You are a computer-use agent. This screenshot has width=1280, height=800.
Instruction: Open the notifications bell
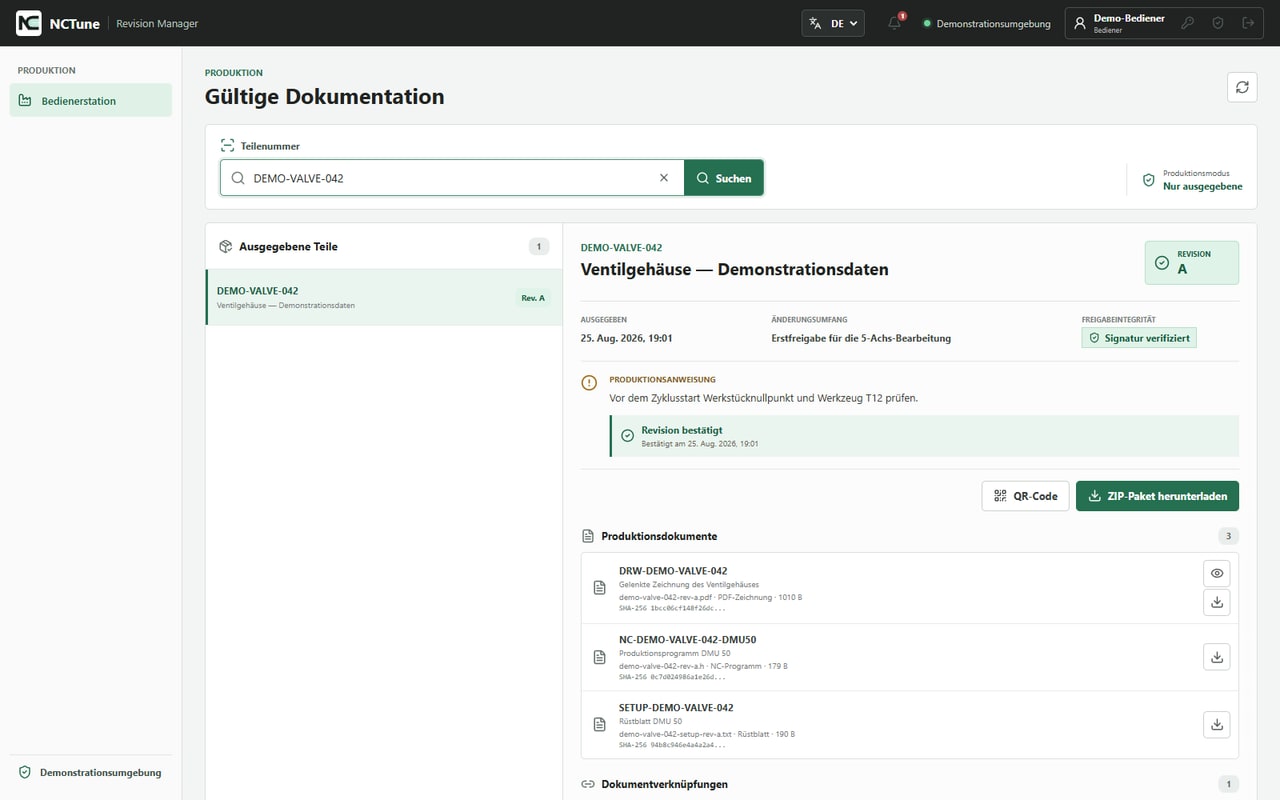pos(895,23)
